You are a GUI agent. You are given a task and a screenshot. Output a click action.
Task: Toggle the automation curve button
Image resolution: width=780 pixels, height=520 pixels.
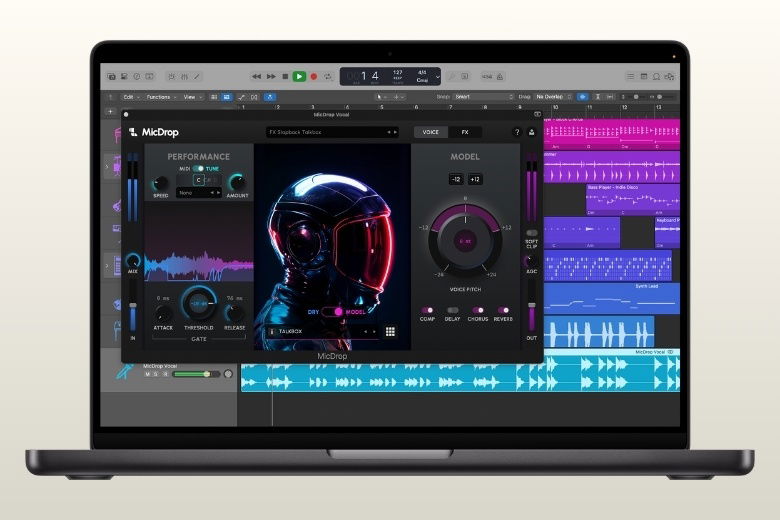pos(241,97)
